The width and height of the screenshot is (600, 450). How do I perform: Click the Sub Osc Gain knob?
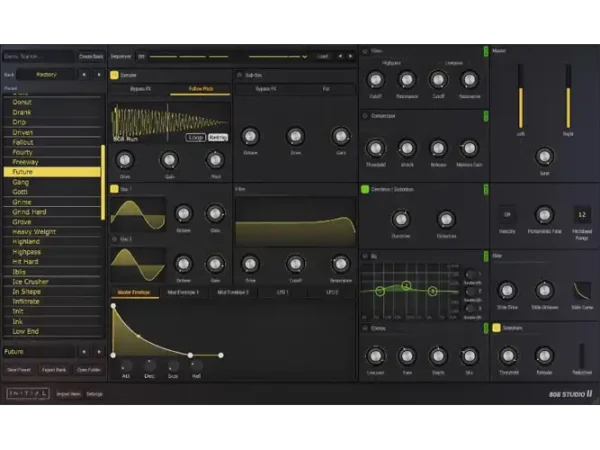[341, 136]
